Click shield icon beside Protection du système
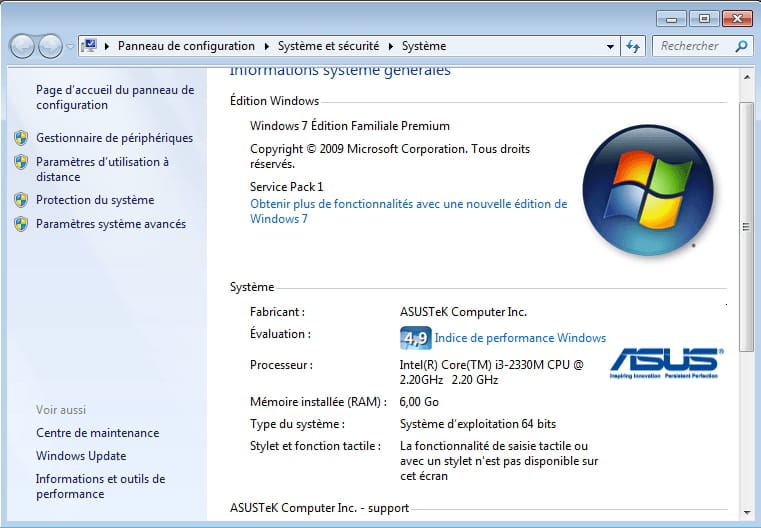 point(21,200)
